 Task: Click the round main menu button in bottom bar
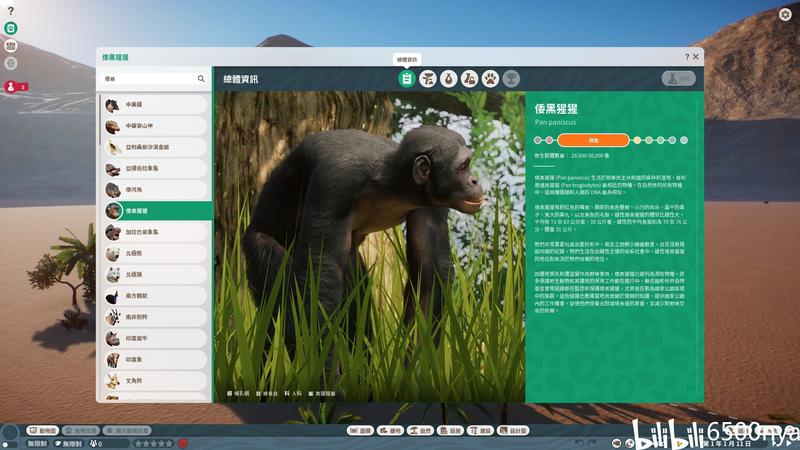[x=10, y=434]
